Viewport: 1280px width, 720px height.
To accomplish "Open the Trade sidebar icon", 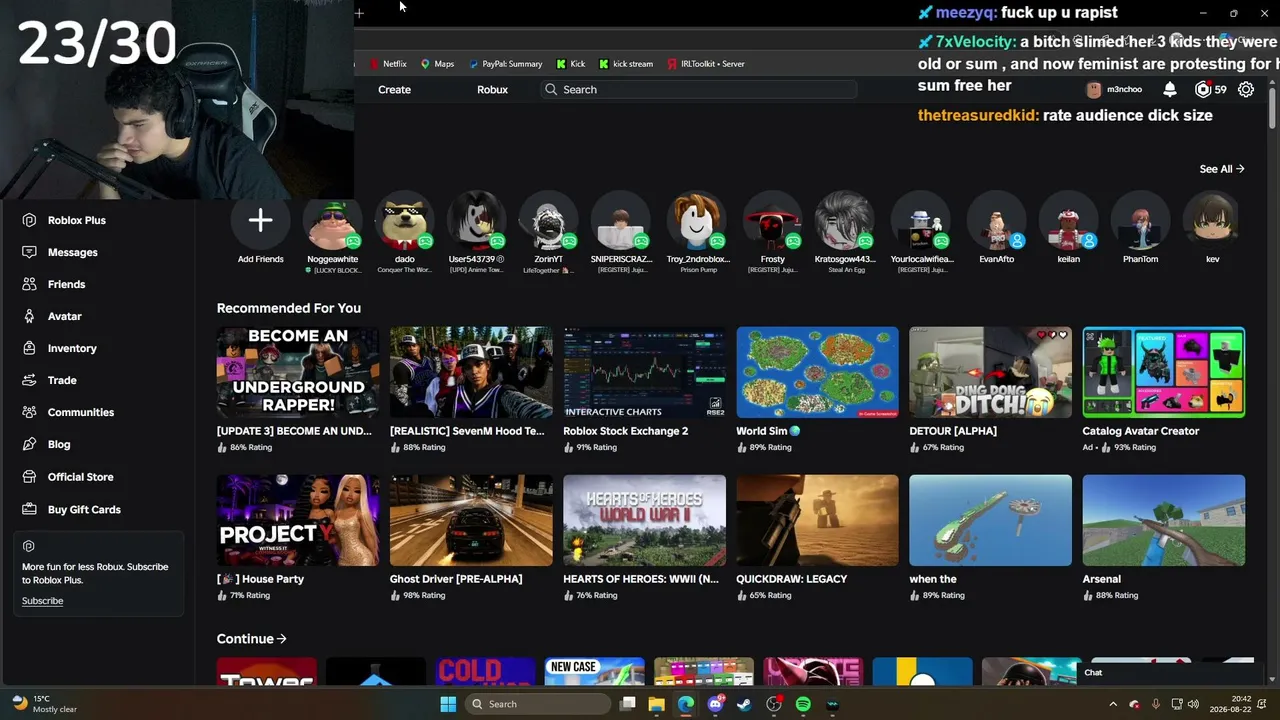I will (x=29, y=380).
